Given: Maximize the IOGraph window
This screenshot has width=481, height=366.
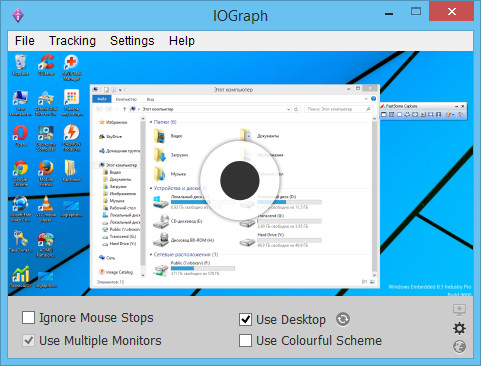Looking at the screenshot, I should tap(416, 12).
